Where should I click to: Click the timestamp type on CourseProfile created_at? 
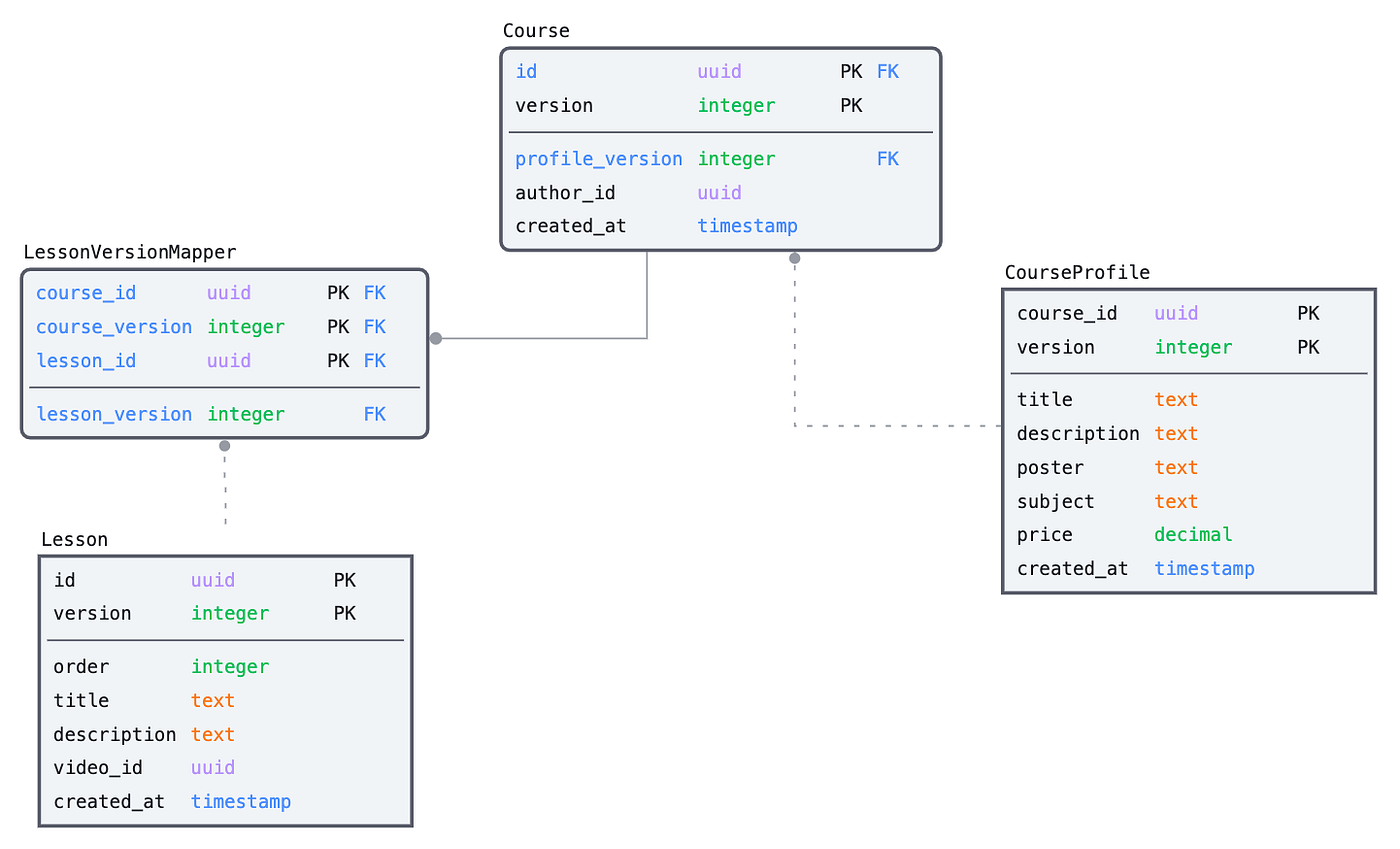tap(1205, 568)
